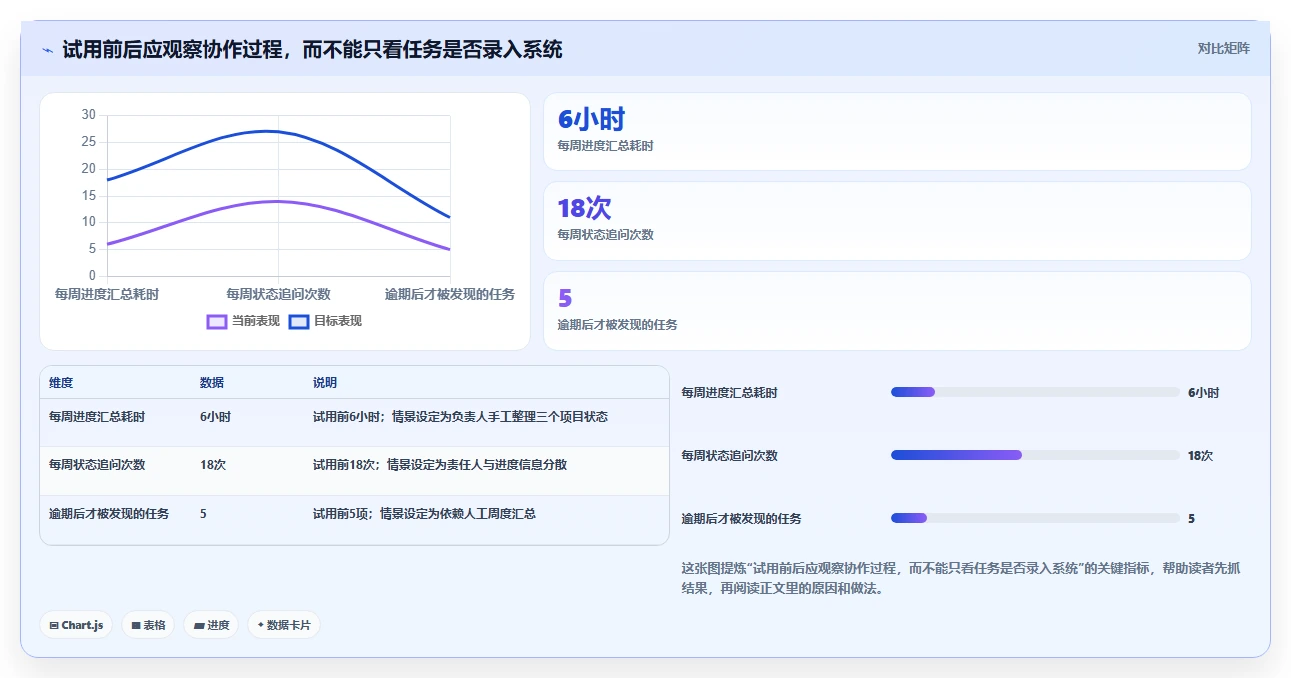Click chart x-axis label 逾期后才被发现的任务

(450, 294)
